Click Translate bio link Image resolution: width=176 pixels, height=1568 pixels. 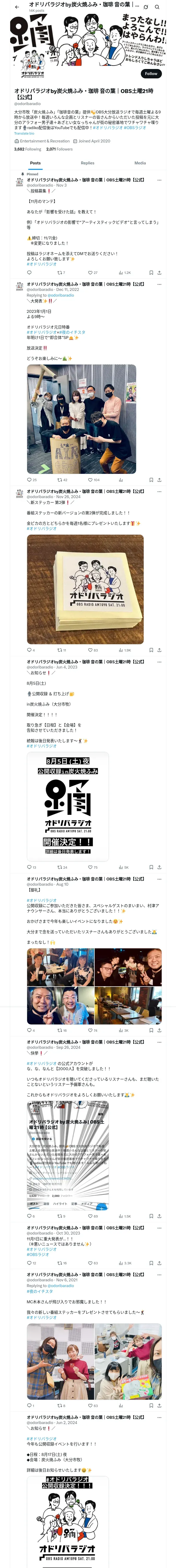[x=24, y=133]
